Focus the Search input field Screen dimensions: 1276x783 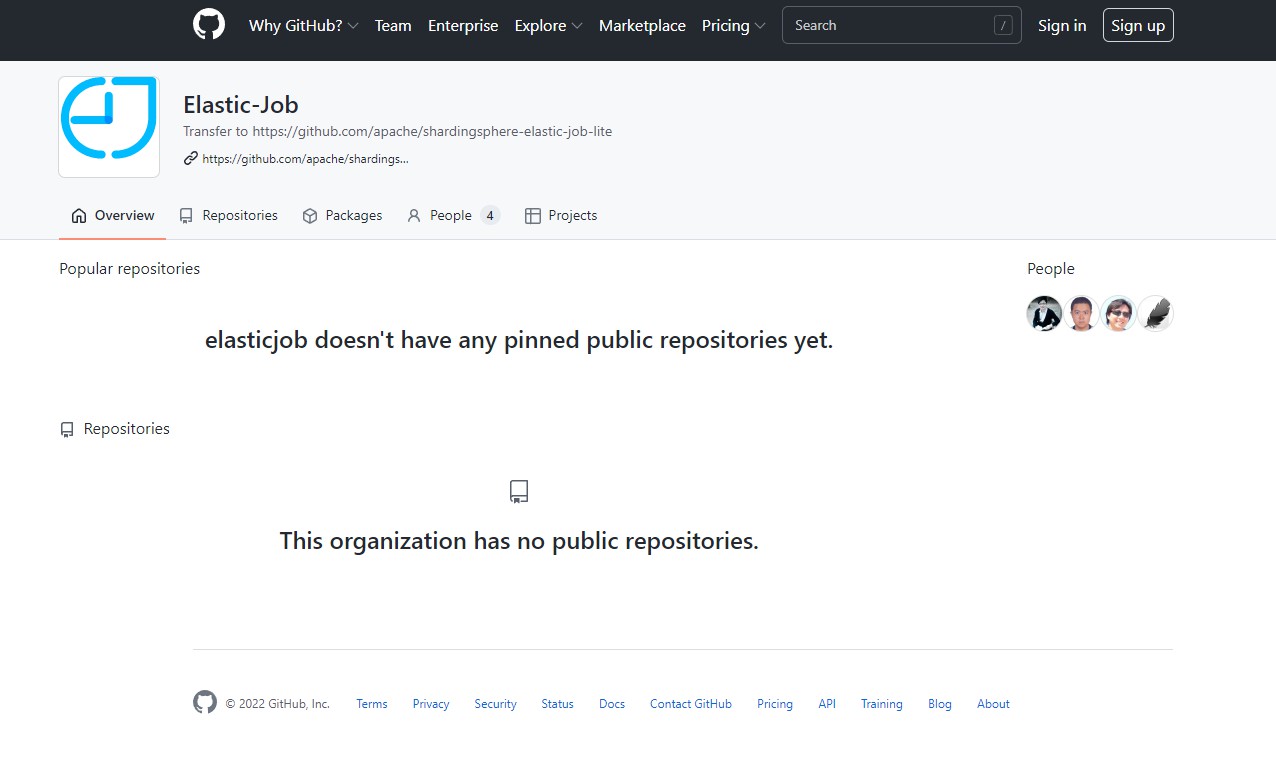[x=901, y=25]
